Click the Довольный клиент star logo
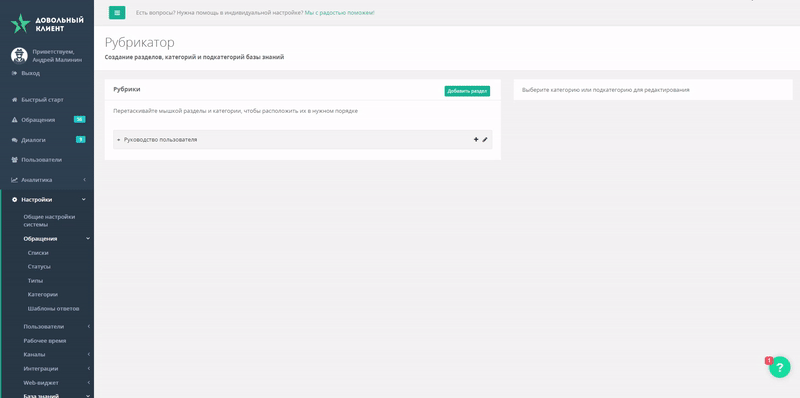 coord(21,23)
